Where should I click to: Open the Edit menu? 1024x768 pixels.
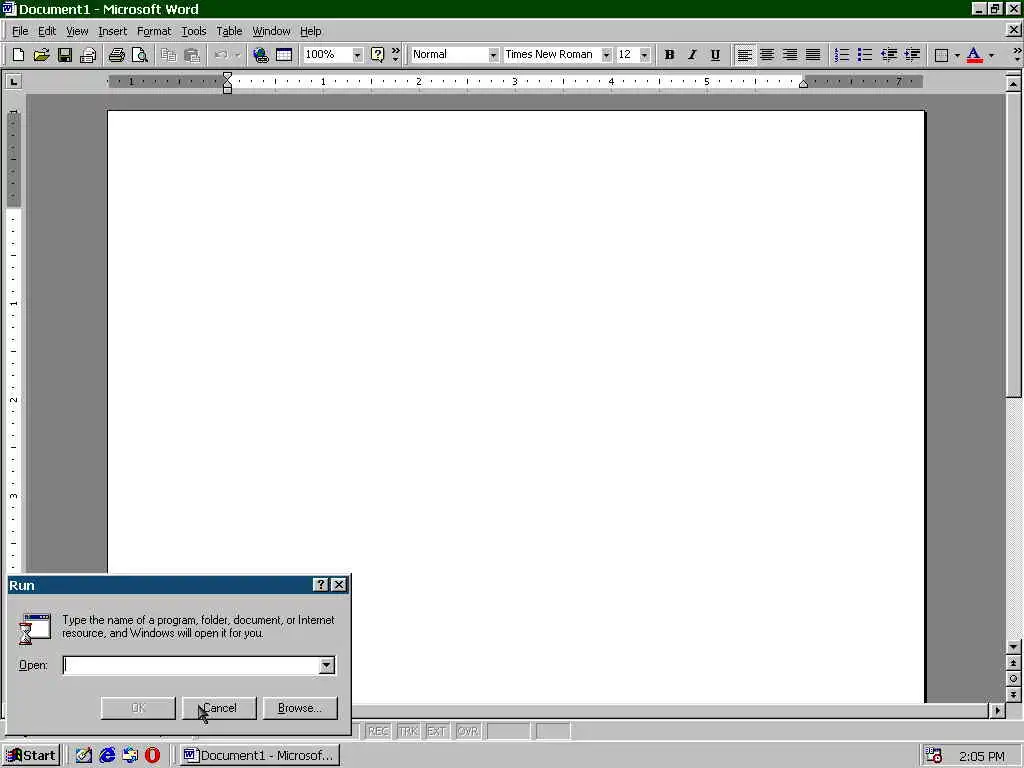coord(46,31)
